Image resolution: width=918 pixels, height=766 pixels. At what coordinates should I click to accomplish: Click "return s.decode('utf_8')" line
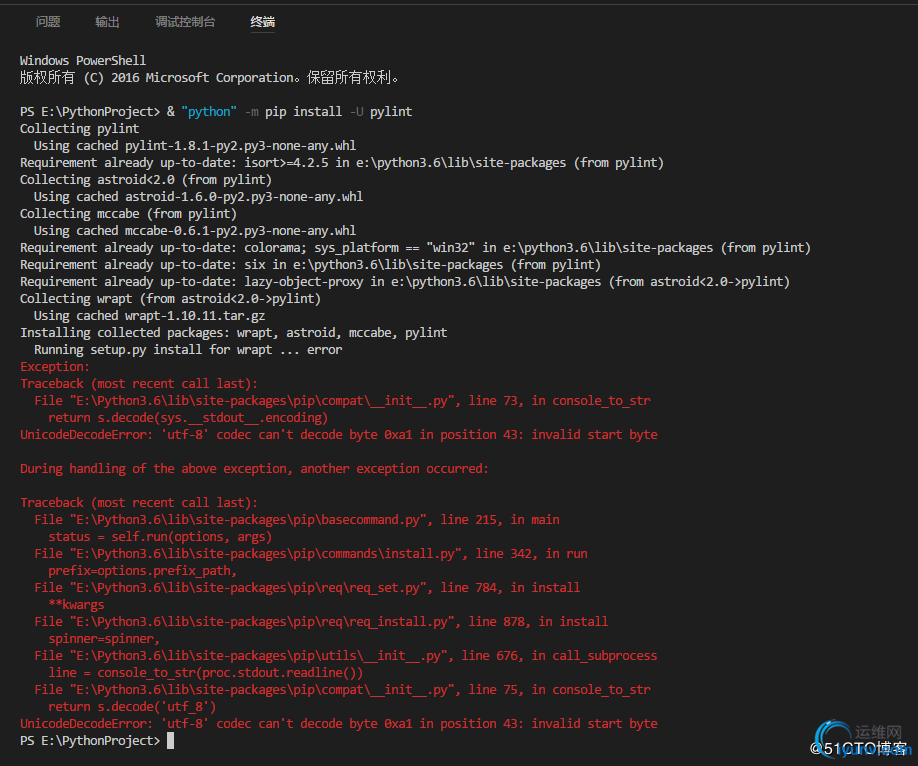(132, 706)
